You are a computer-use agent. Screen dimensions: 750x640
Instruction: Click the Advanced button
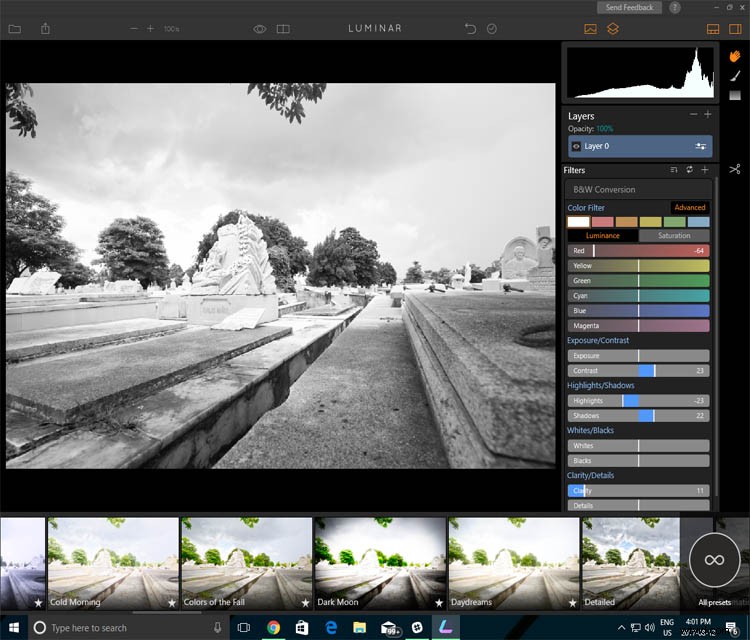(690, 207)
